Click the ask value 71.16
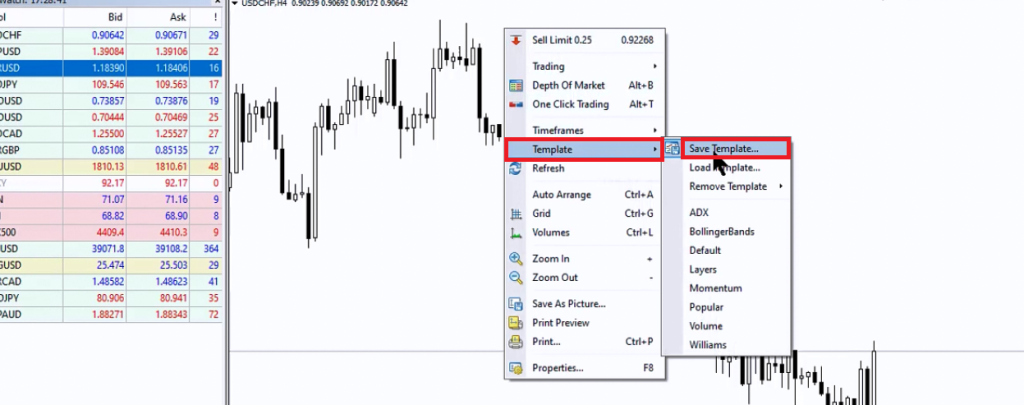Viewport: 1024px width, 405px height. [x=174, y=199]
